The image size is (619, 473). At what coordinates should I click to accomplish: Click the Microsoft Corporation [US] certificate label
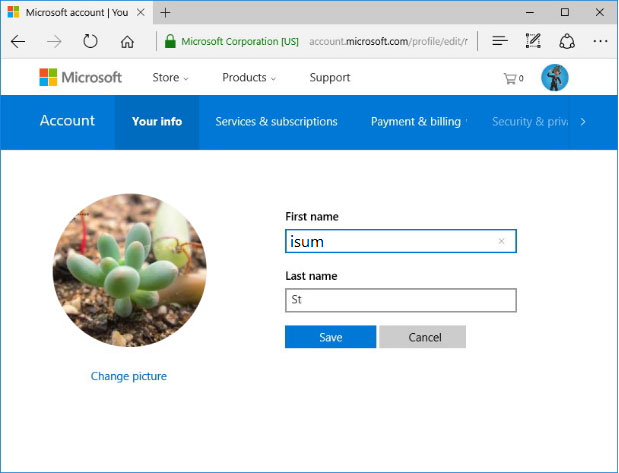point(240,41)
